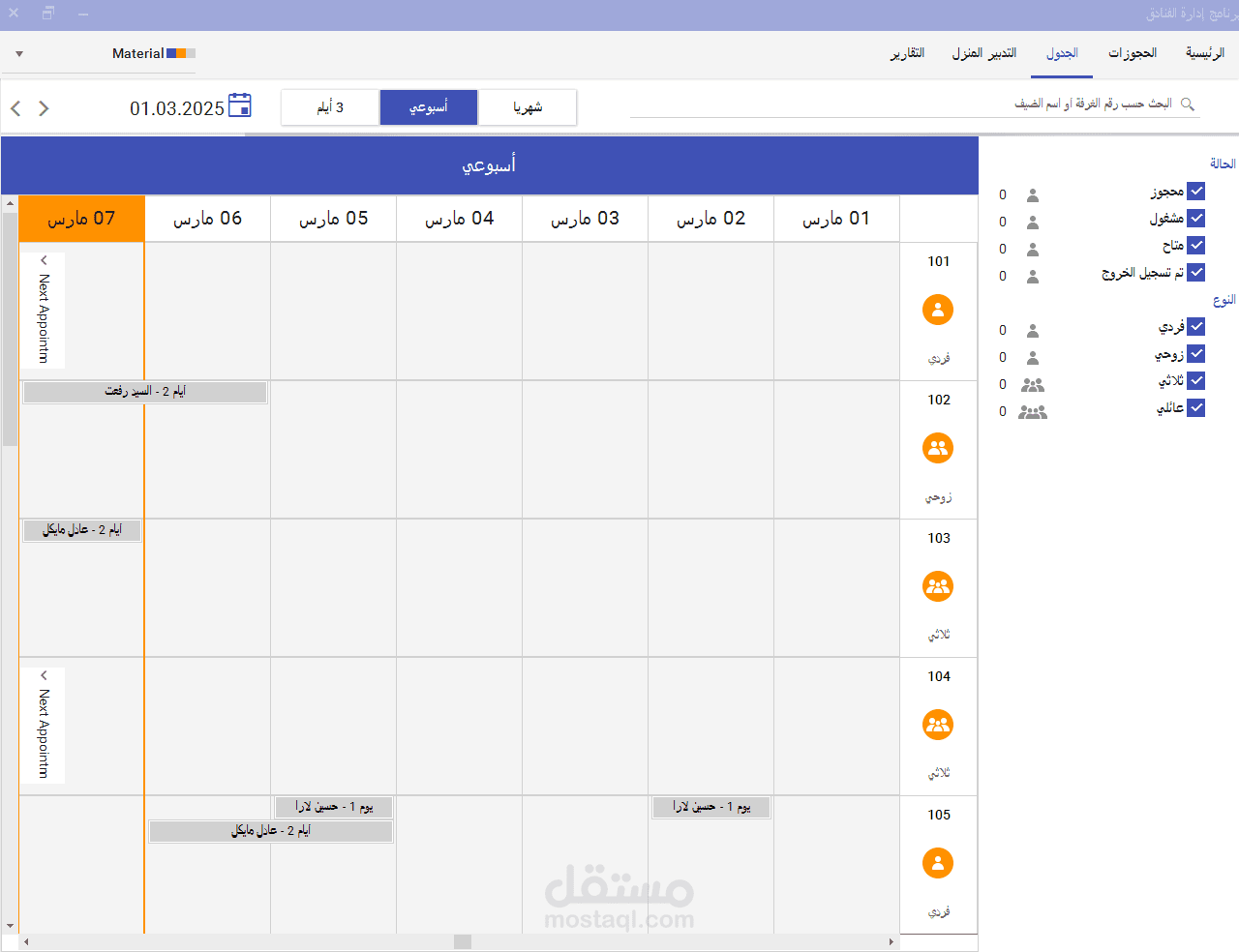Screen dimensions: 1239x952
Task: Jump to next appointment in room 101
Action: (x=43, y=310)
